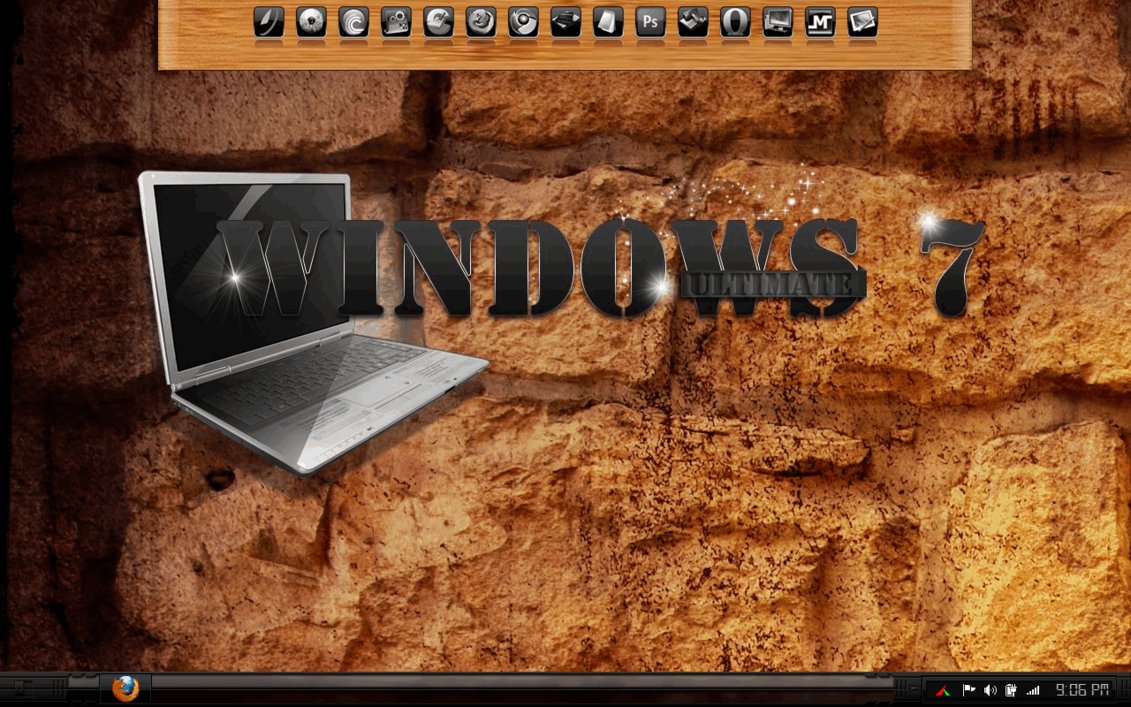1131x707 pixels.
Task: Launch Firefox from the wooden dock
Action: point(480,22)
